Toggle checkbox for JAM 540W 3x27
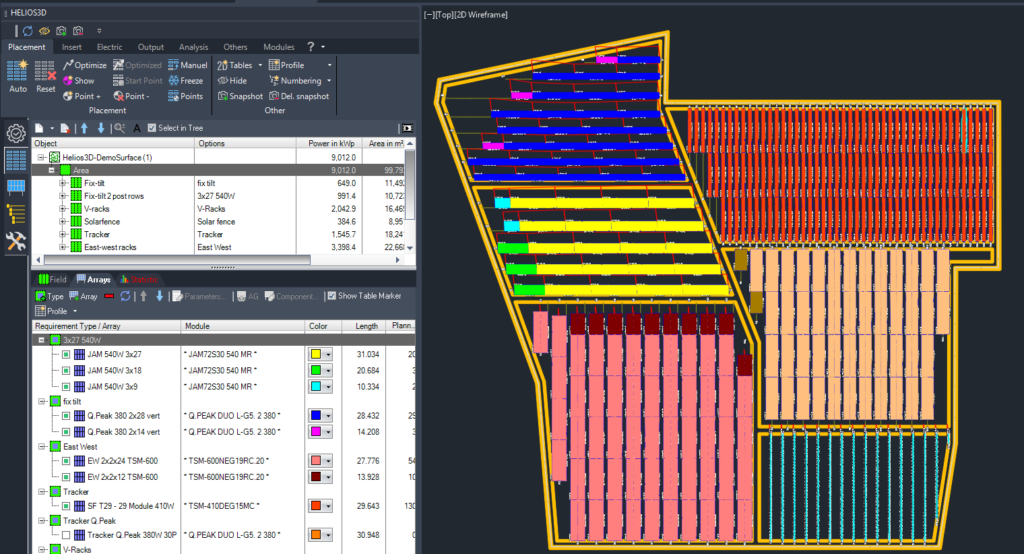 click(66, 354)
